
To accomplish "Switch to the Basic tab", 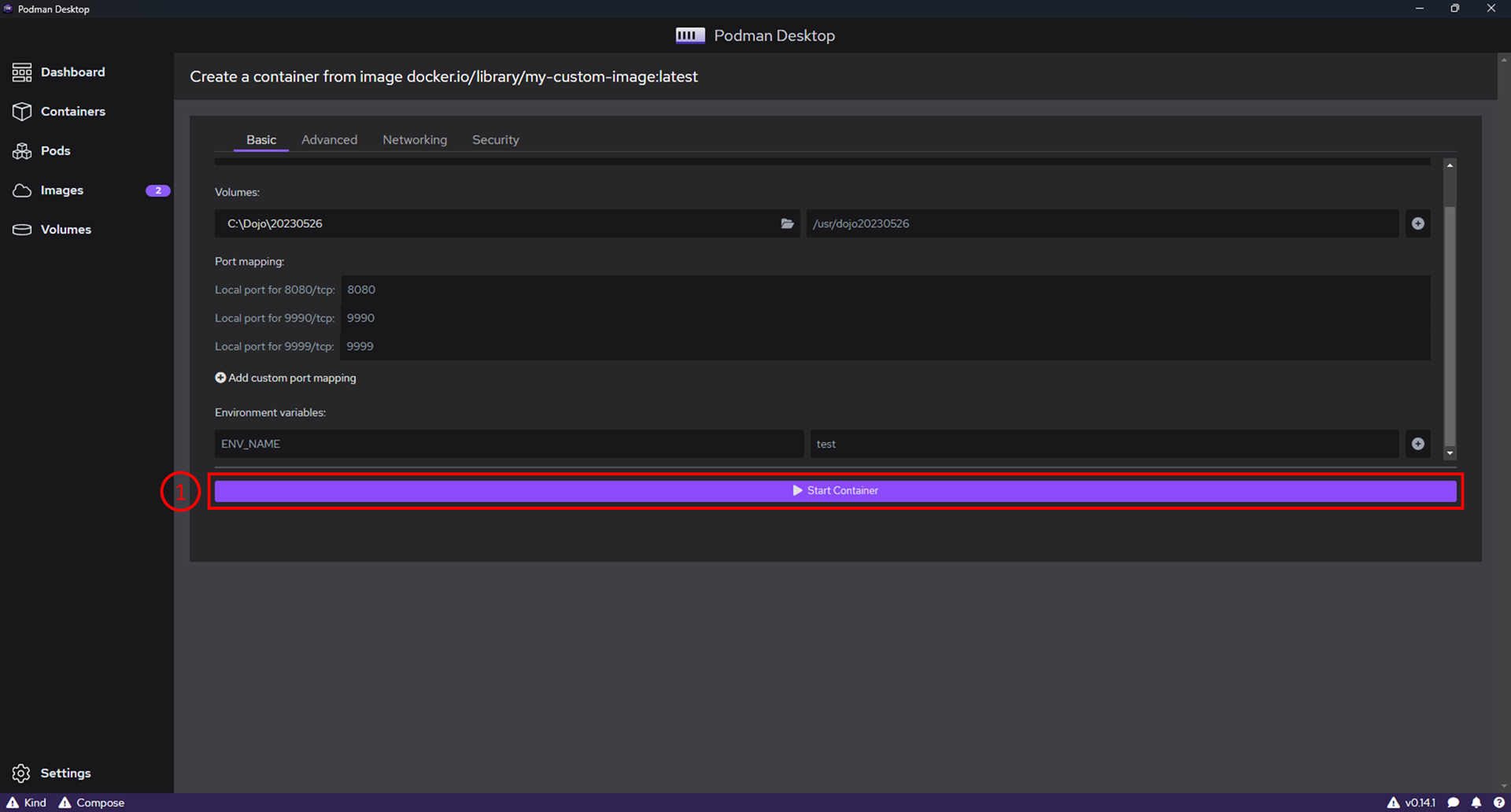I will [261, 139].
